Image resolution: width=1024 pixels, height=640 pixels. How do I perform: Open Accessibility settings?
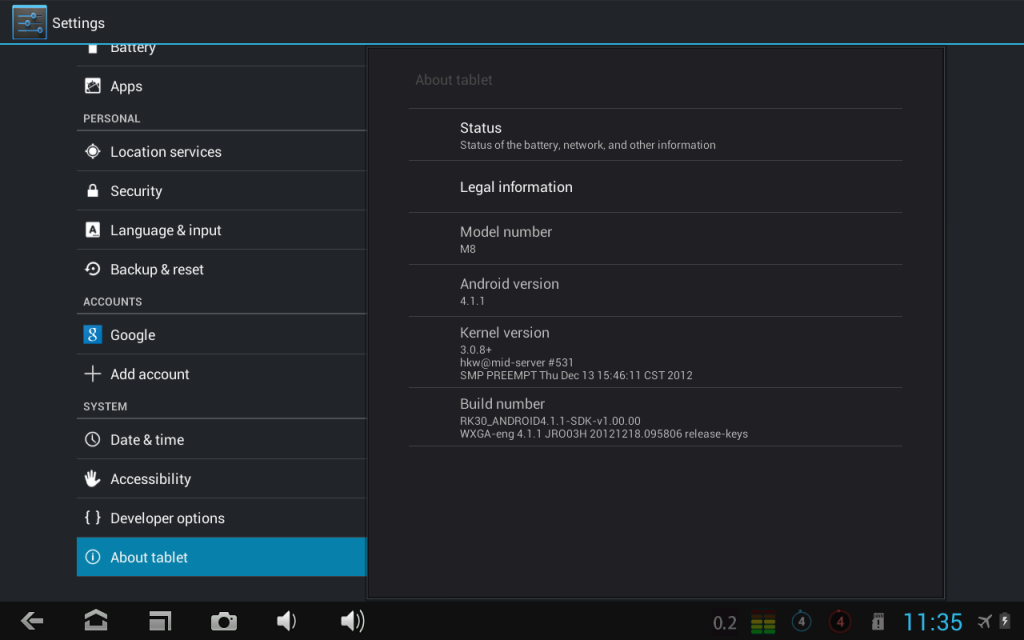221,479
